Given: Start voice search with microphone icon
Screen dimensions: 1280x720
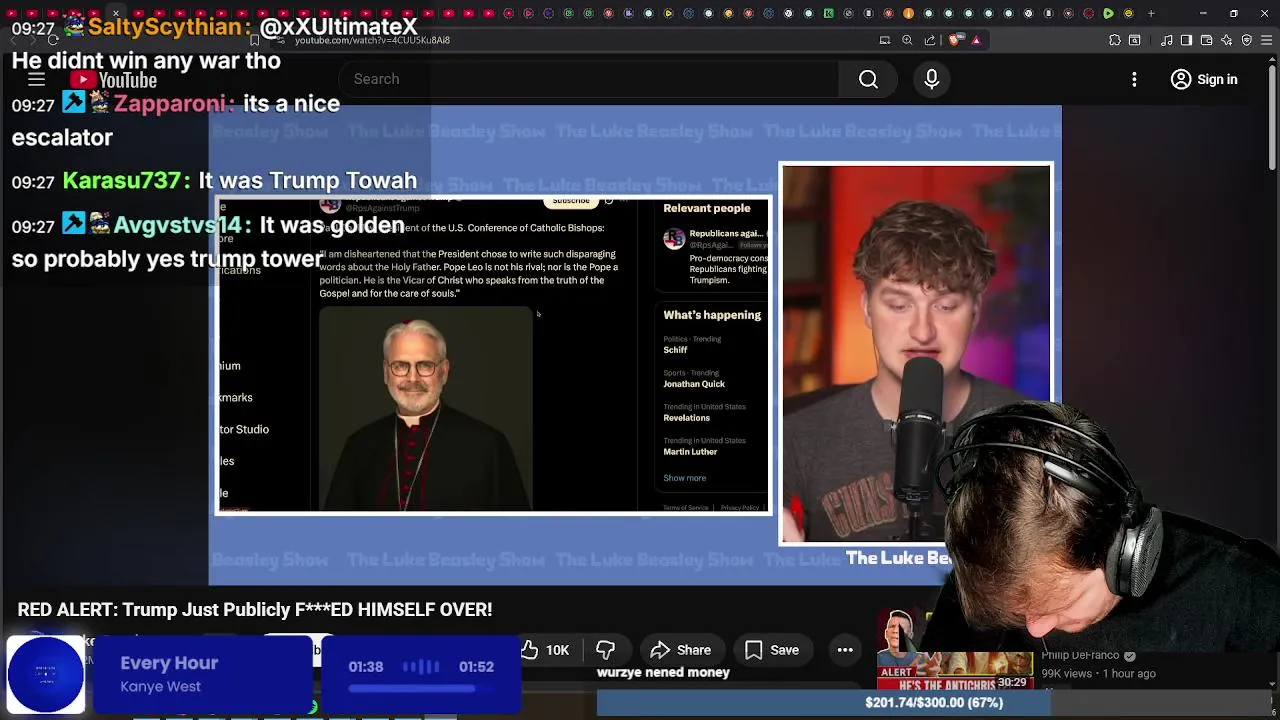Looking at the screenshot, I should pos(932,79).
